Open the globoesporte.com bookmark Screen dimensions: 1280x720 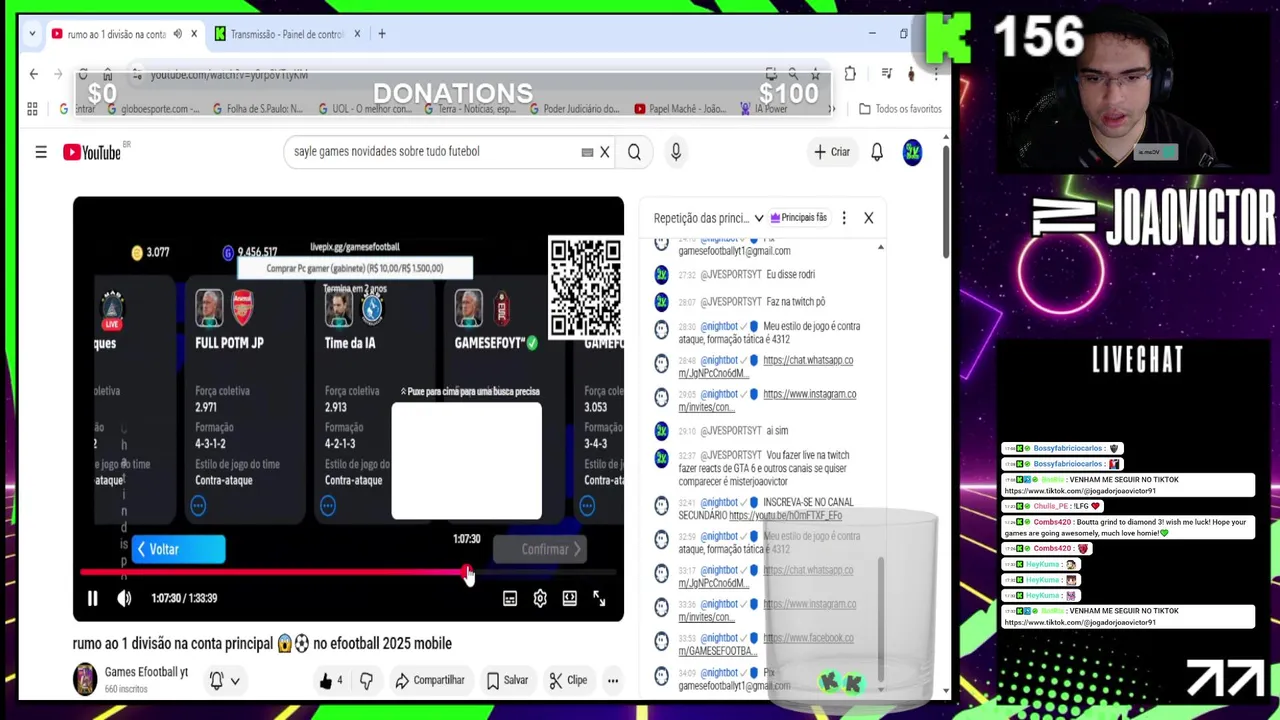point(153,109)
